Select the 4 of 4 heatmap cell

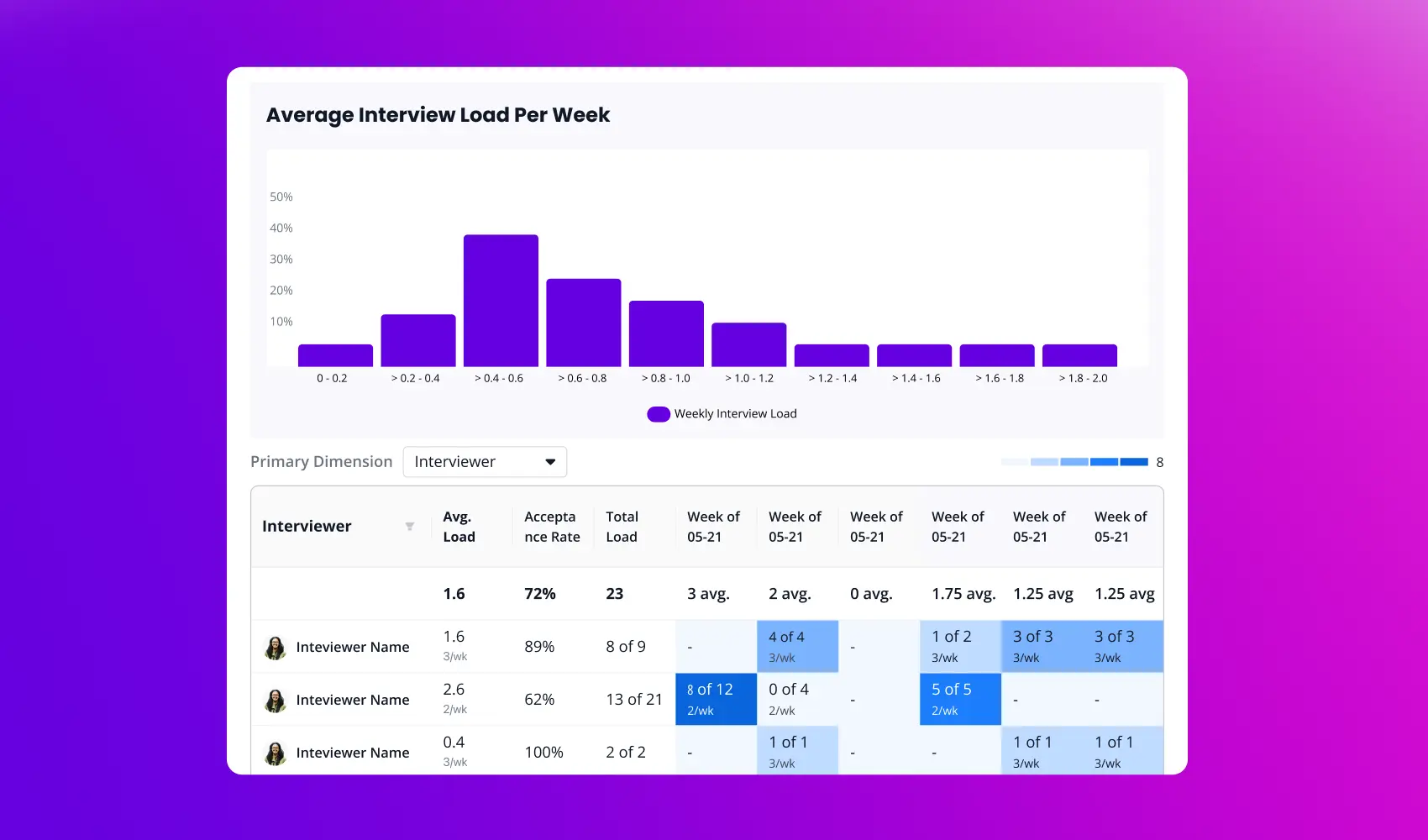click(797, 647)
